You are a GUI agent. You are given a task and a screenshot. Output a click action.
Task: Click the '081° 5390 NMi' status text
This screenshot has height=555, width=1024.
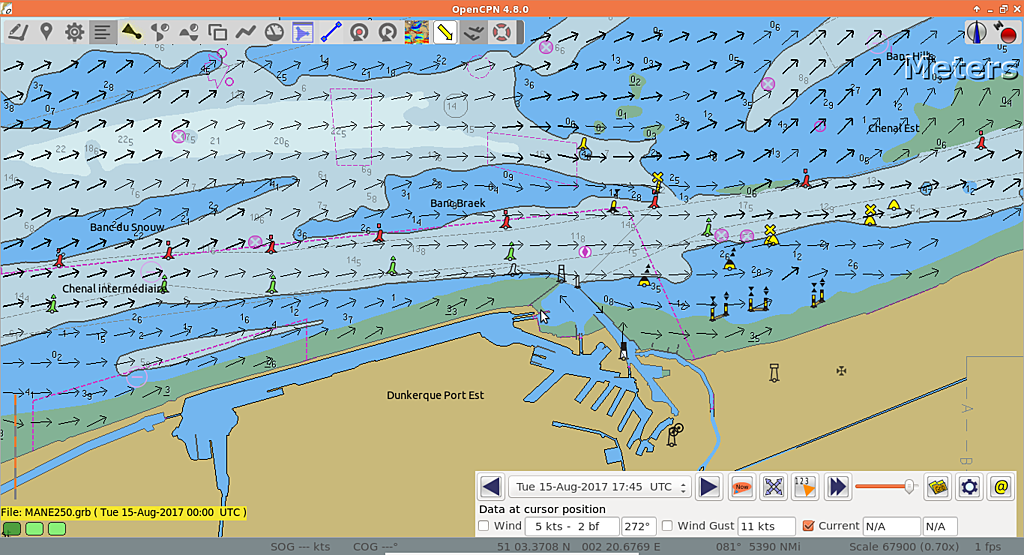pos(758,547)
